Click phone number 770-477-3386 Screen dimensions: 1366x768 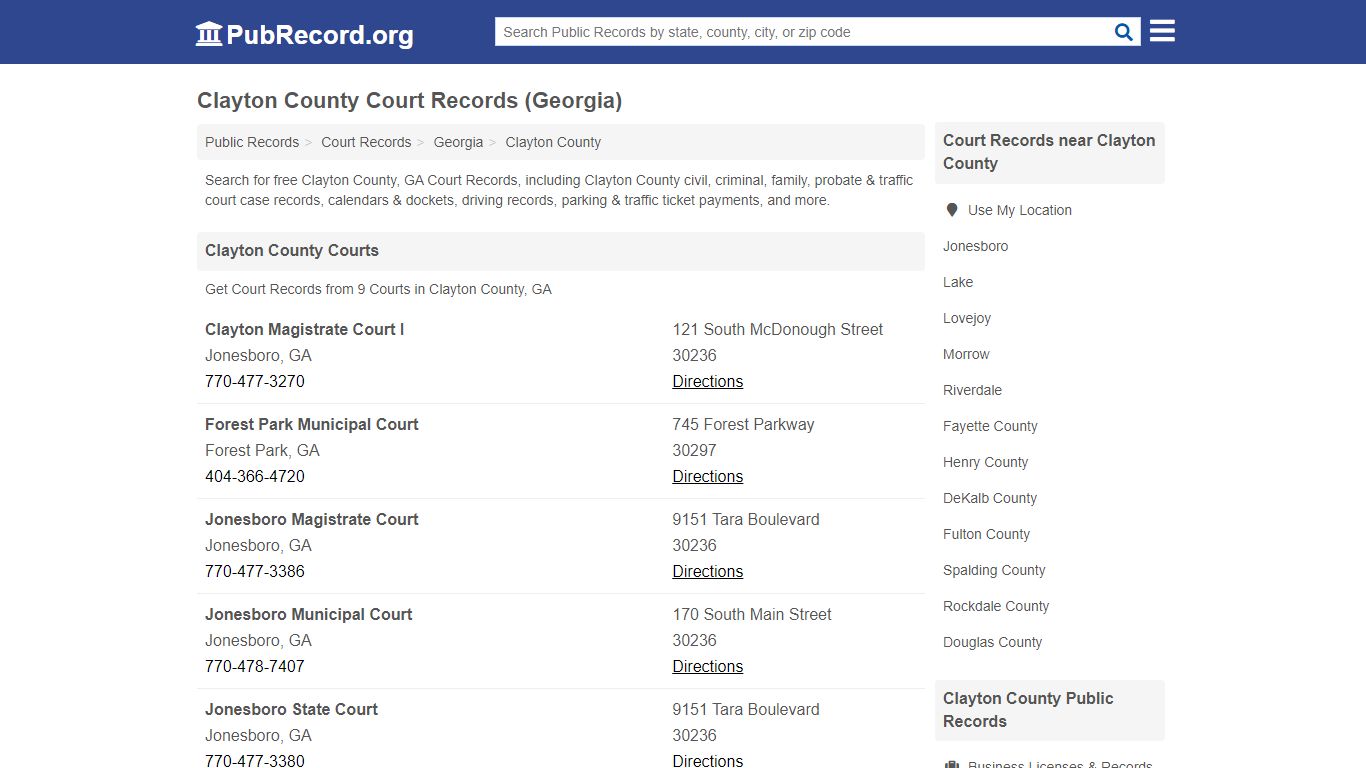click(255, 571)
